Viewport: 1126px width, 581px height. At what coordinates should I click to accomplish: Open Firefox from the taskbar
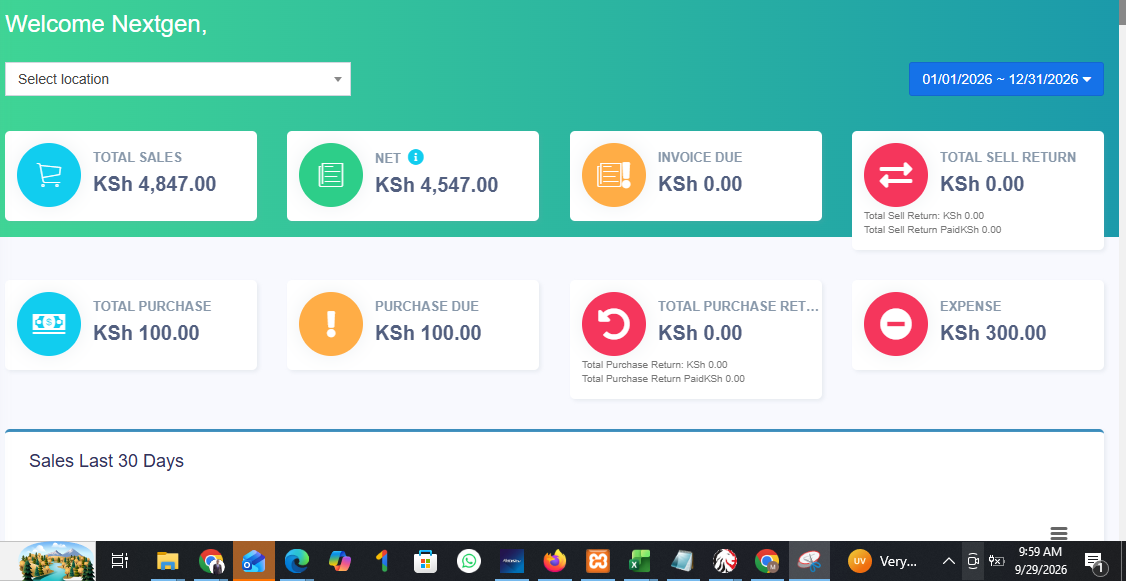(554, 561)
